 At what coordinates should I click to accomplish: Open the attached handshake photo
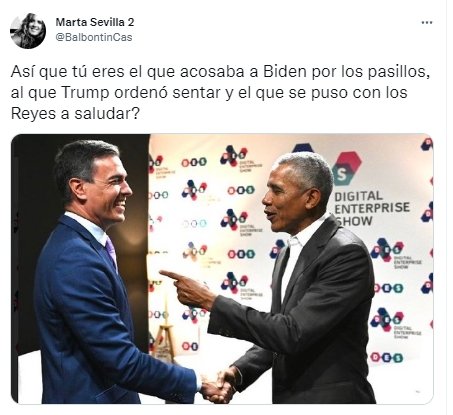[x=222, y=269]
